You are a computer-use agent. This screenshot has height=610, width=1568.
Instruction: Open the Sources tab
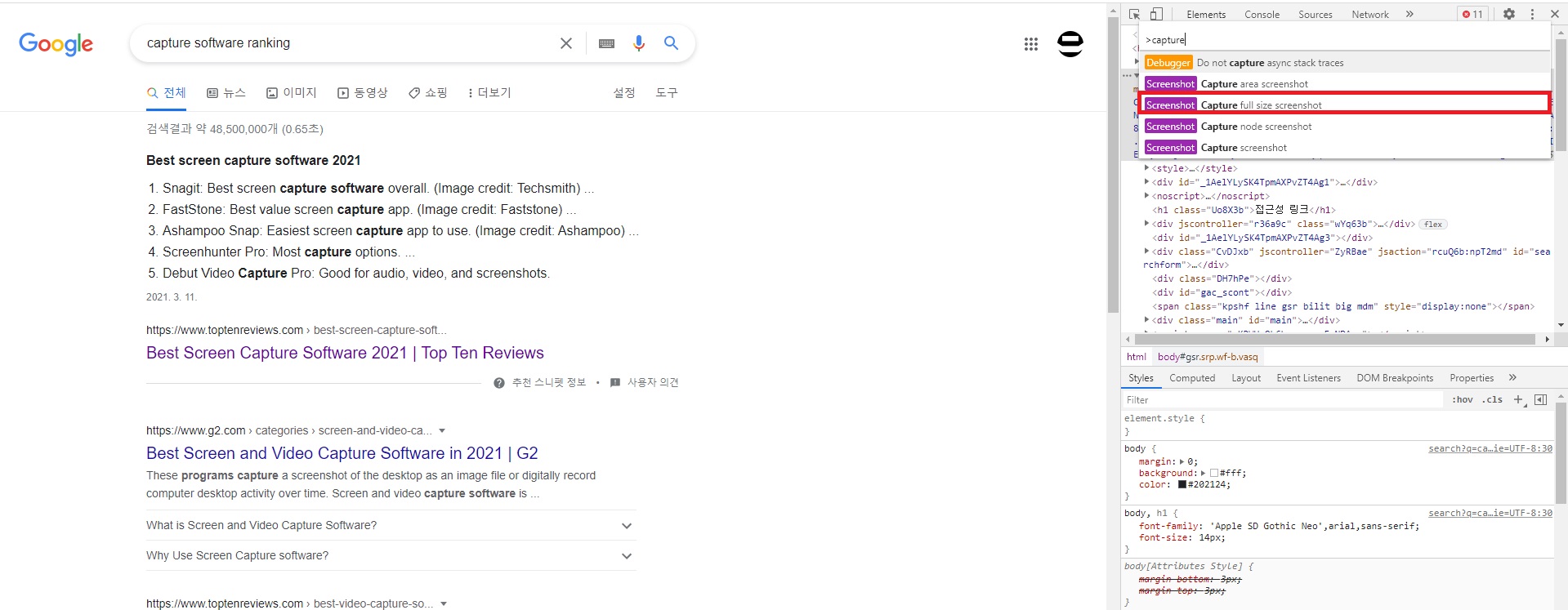tap(1316, 15)
